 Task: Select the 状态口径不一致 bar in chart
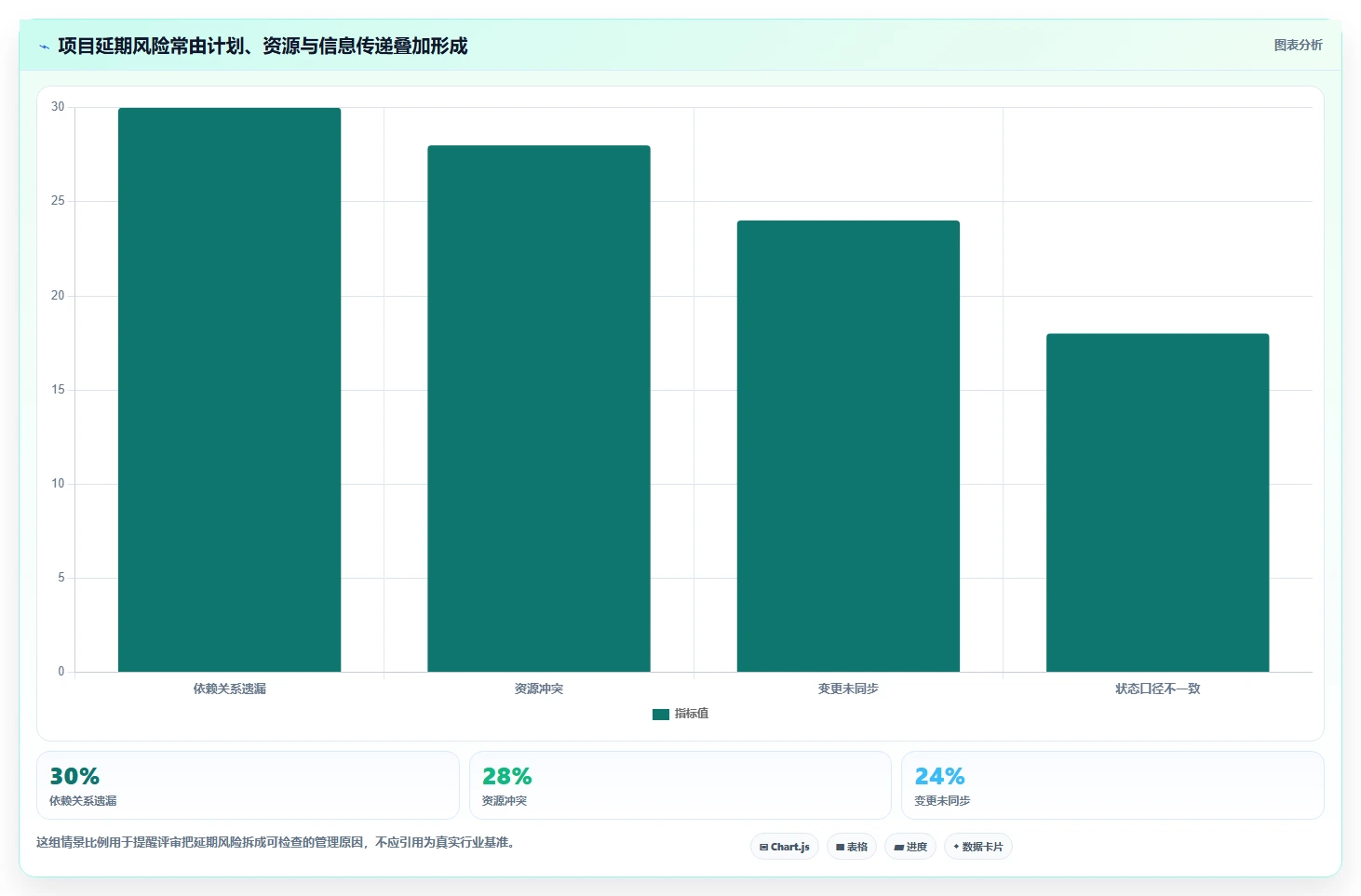pos(1158,502)
